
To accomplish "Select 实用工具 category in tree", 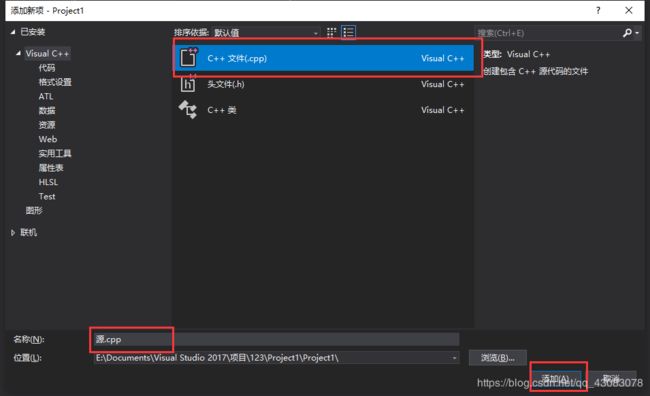I will tap(55, 153).
